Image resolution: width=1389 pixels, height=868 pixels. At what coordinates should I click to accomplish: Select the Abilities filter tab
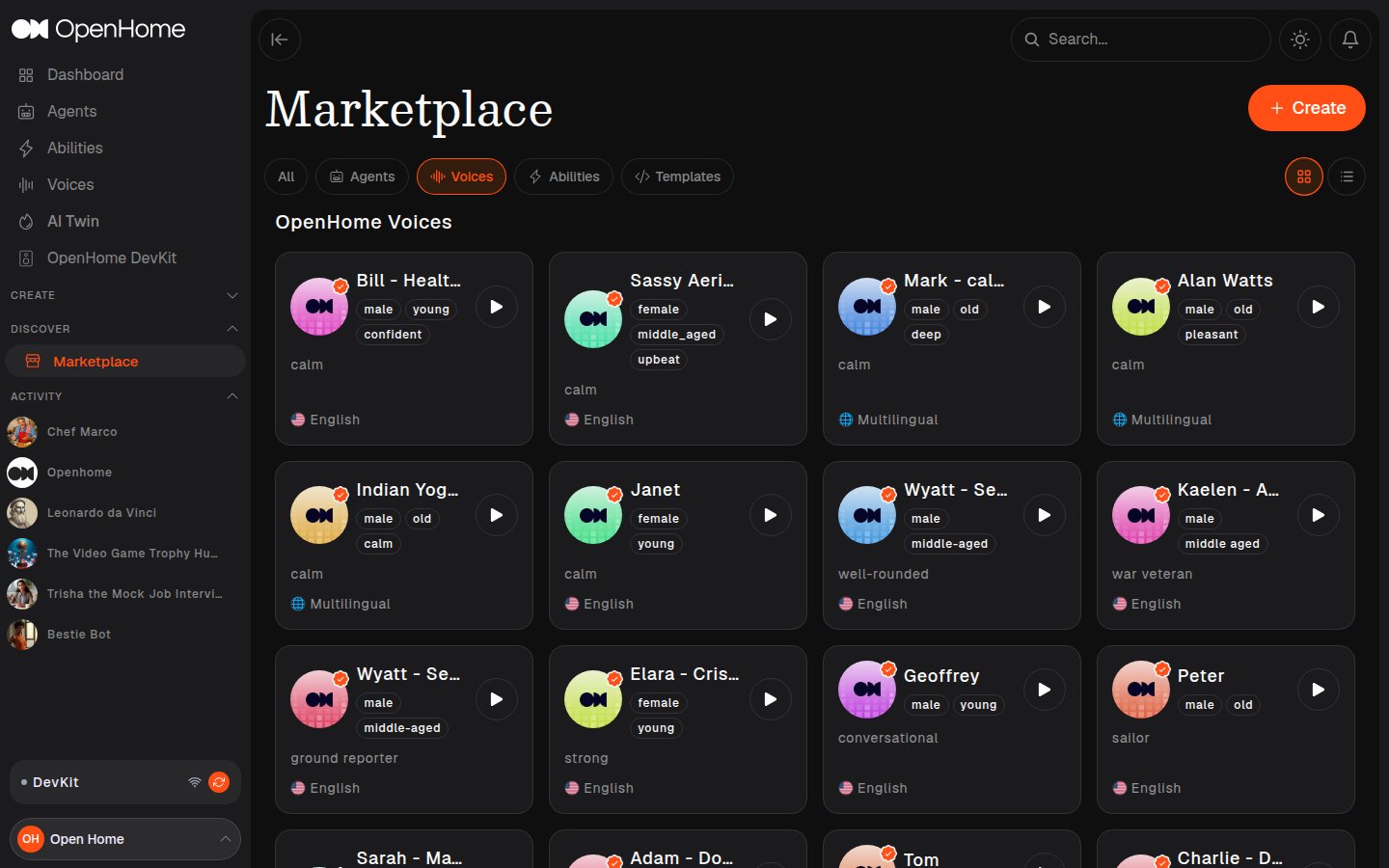[x=564, y=176]
